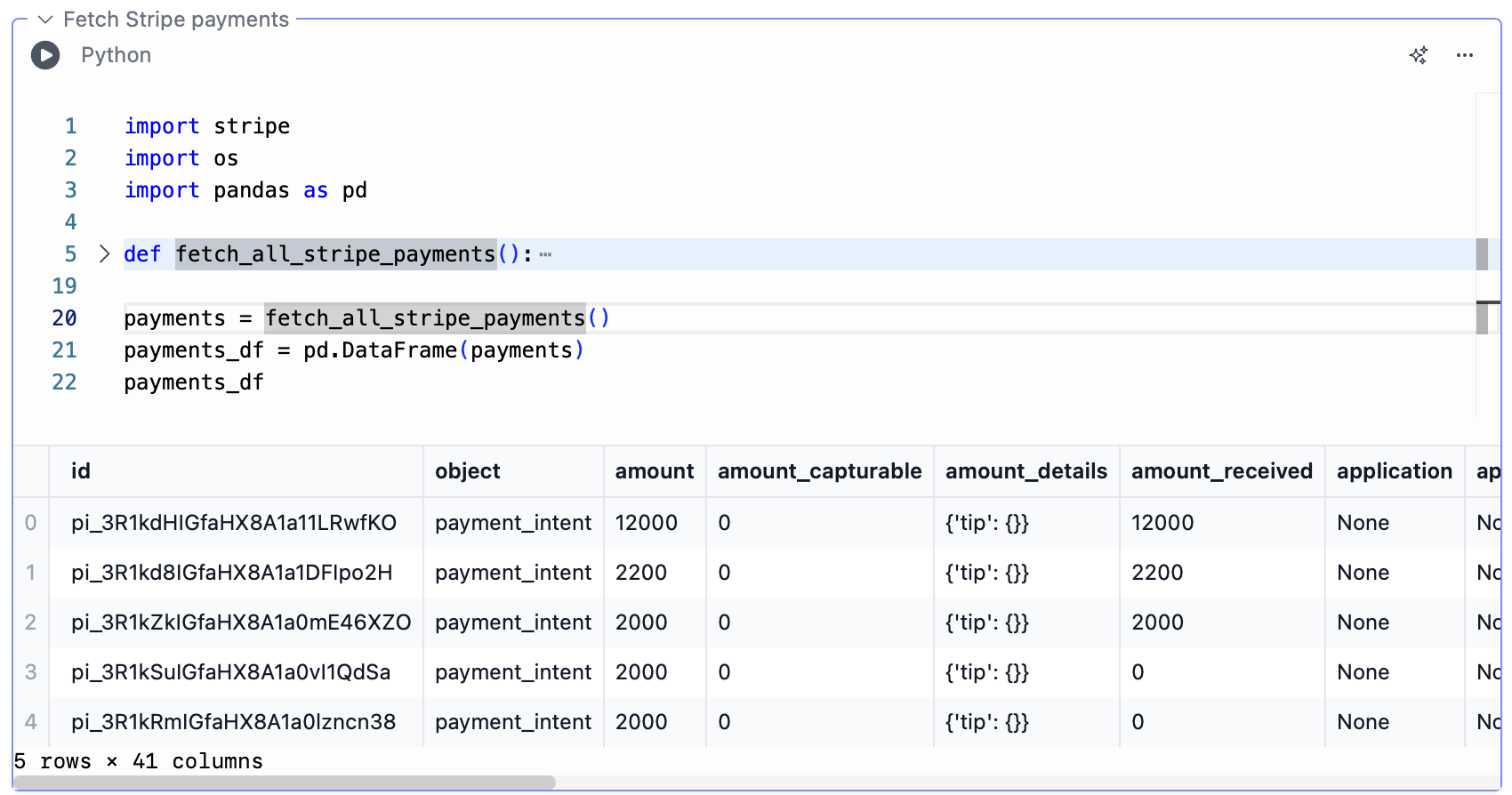This screenshot has width=1512, height=795.
Task: Click line number 20 in the gutter
Action: click(64, 318)
